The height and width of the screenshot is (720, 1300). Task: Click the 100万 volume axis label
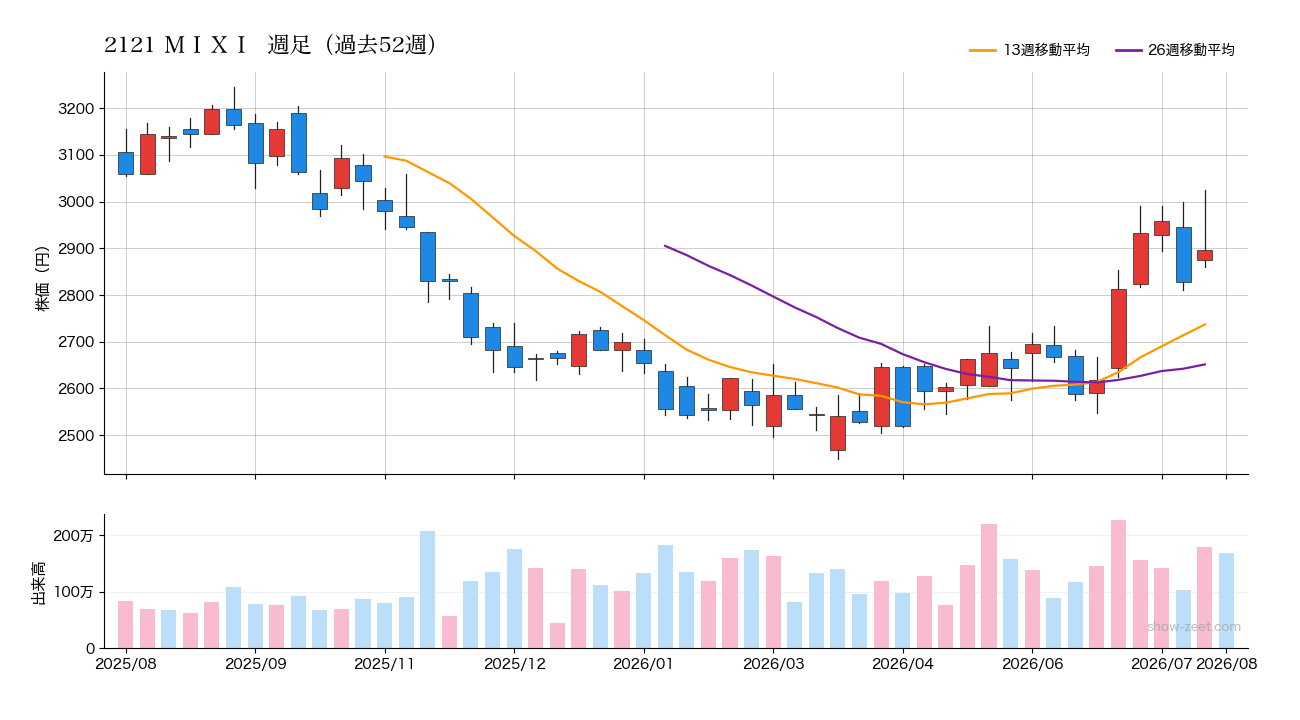[x=74, y=592]
